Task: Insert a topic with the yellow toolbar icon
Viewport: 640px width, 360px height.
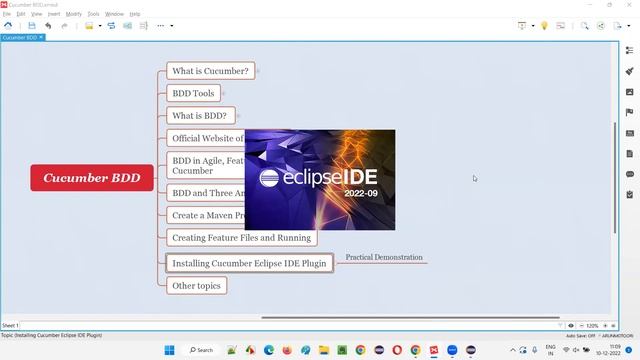Action: point(89,26)
